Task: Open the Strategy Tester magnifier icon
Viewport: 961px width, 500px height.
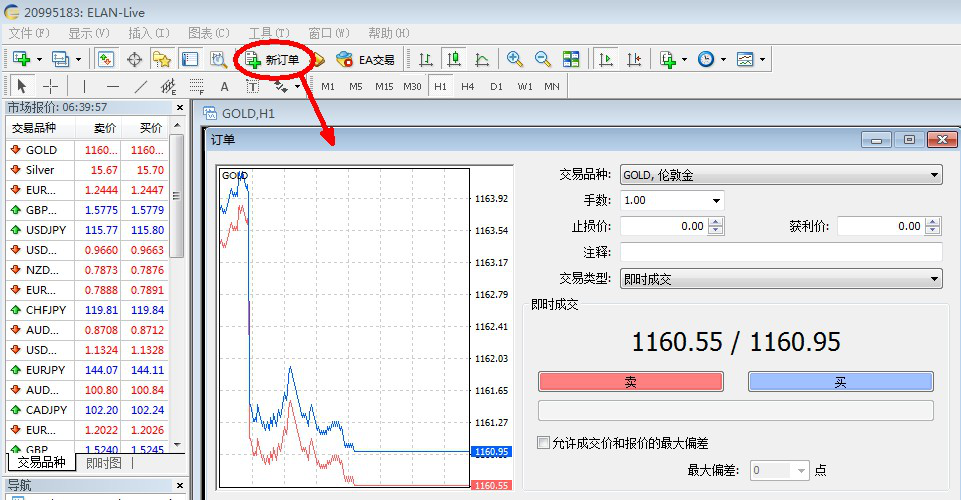Action: pyautogui.click(x=218, y=59)
